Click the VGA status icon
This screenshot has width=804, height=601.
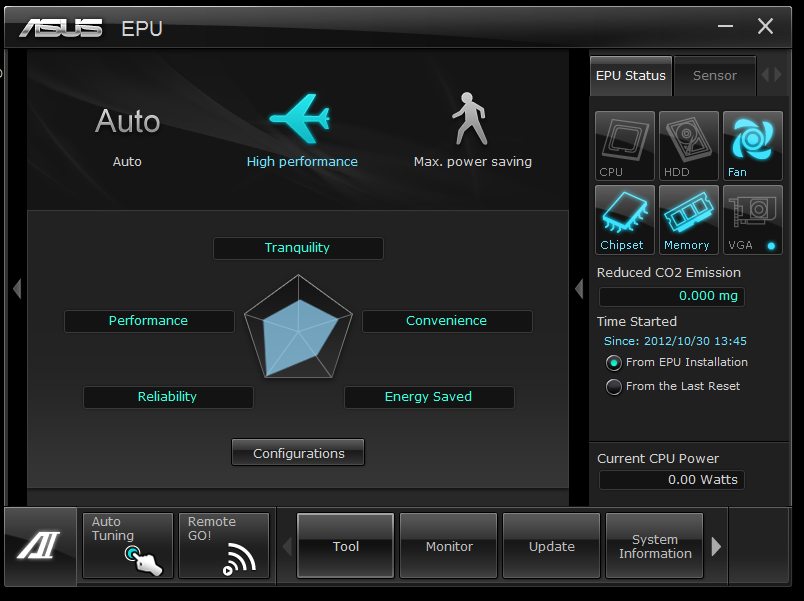coord(752,219)
